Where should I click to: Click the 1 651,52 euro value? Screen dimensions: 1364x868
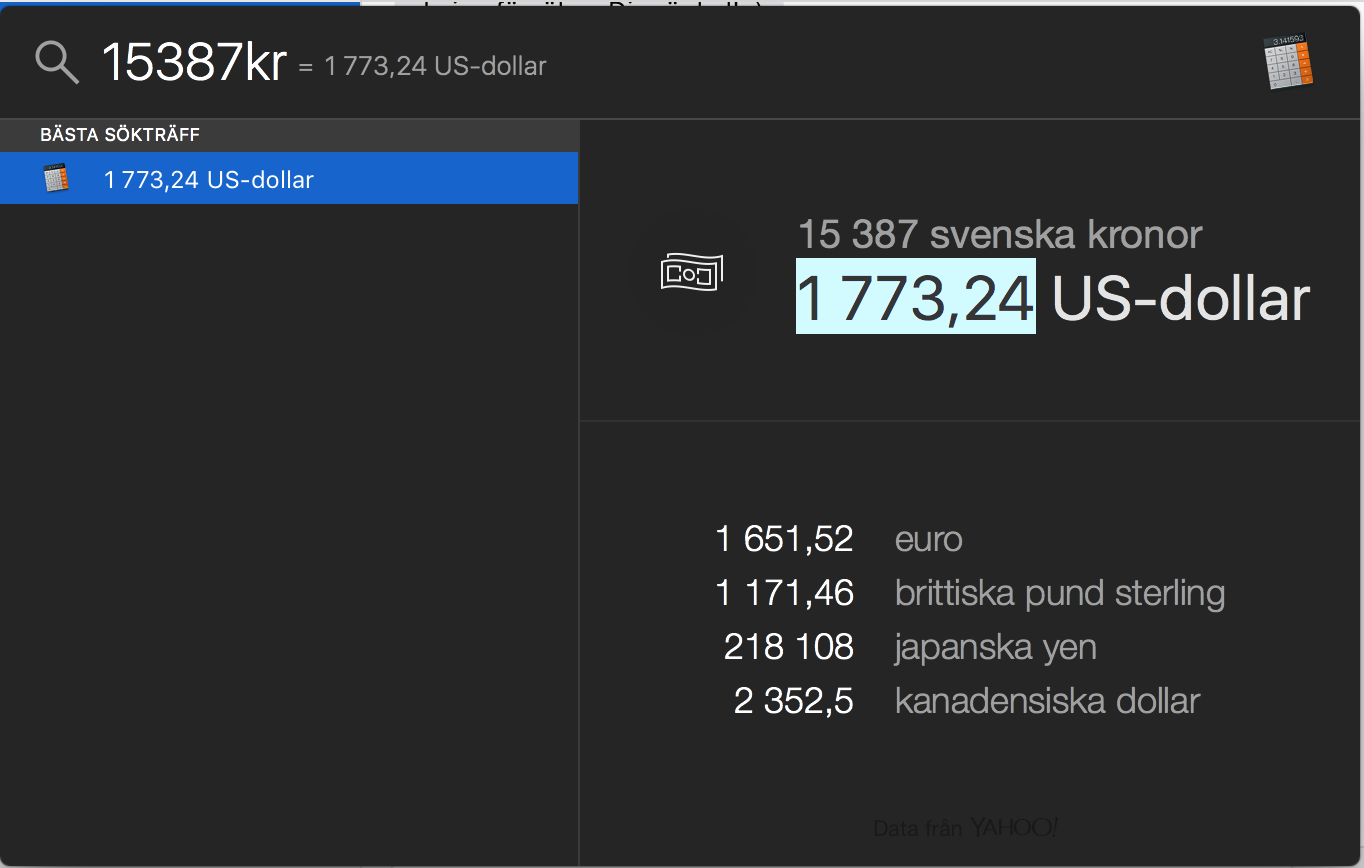pos(785,539)
